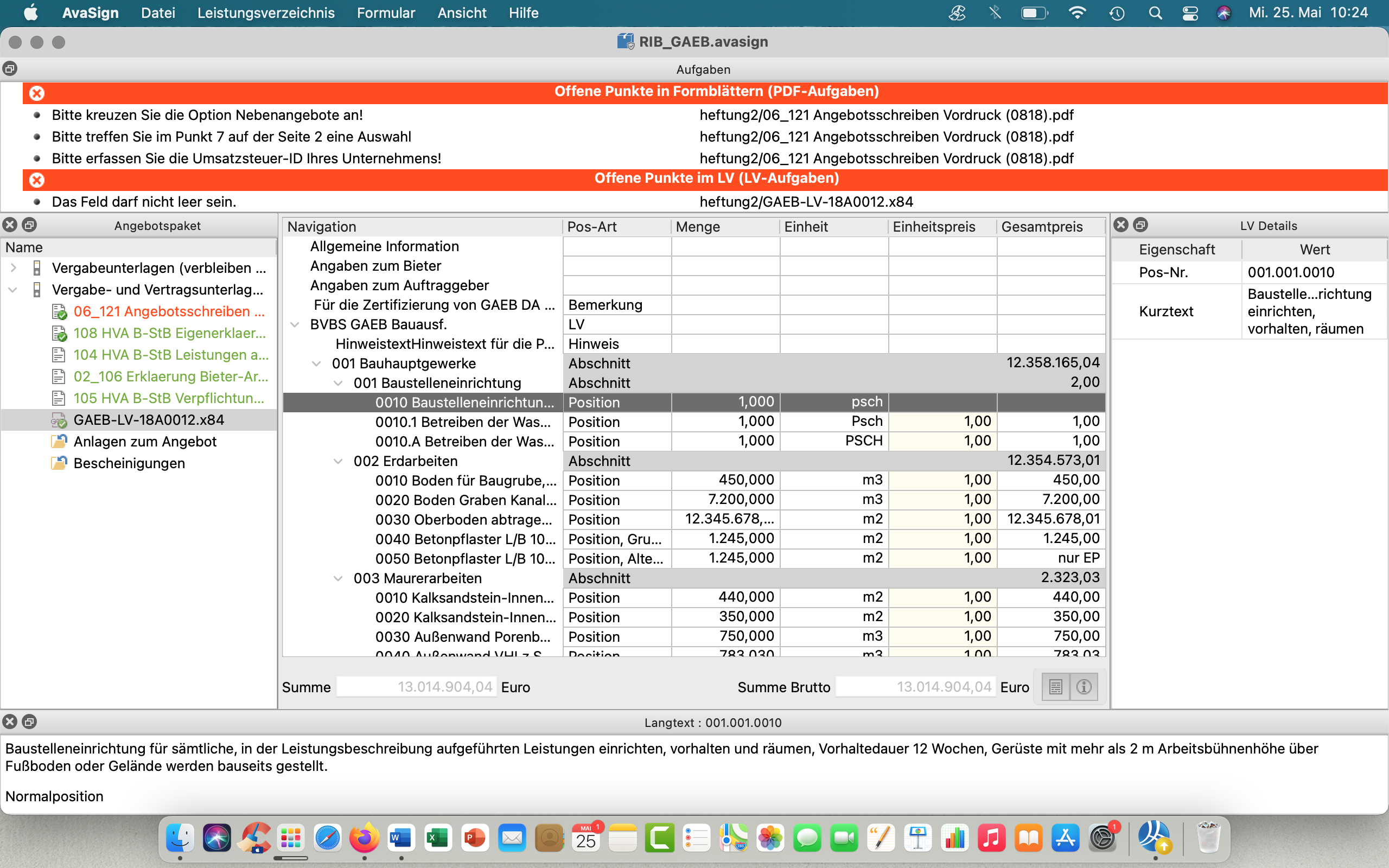Click the list view icon next to Summe Brutto
The image size is (1389, 868).
pos(1055,687)
